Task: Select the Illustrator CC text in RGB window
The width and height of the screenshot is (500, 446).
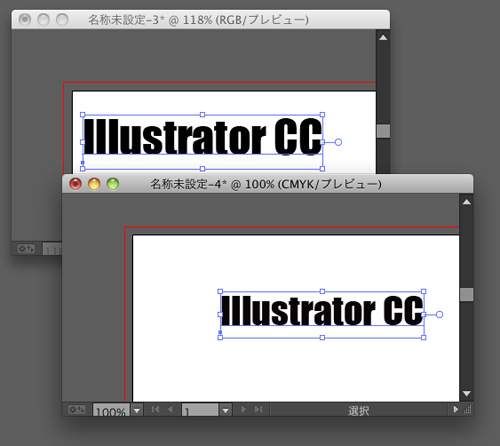Action: click(x=203, y=136)
